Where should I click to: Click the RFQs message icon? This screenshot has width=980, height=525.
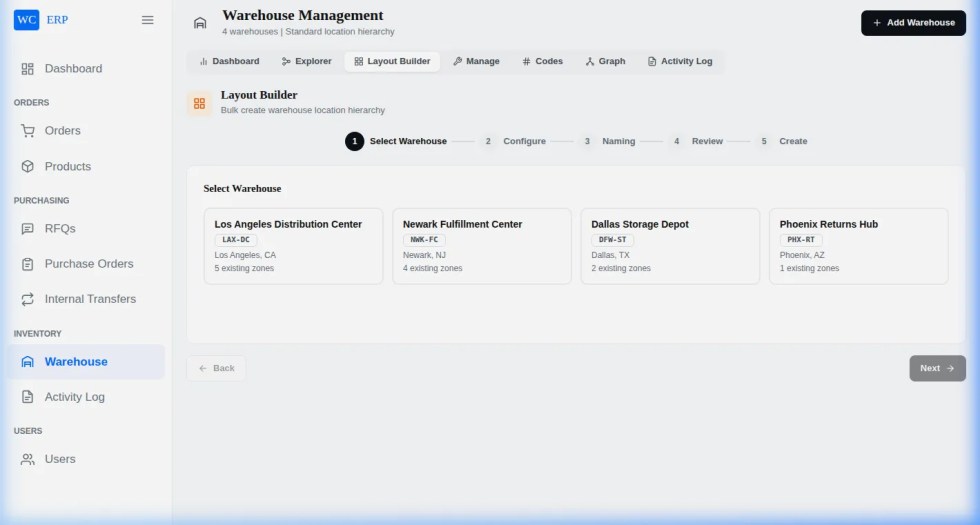click(x=28, y=229)
